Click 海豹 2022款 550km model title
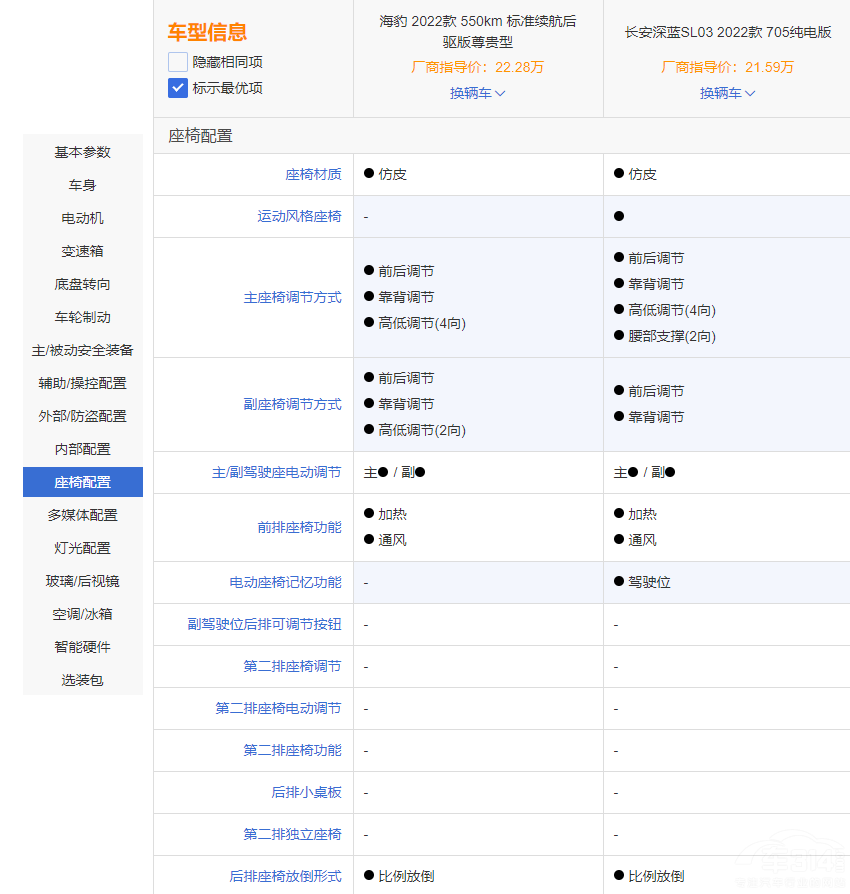 pos(478,31)
